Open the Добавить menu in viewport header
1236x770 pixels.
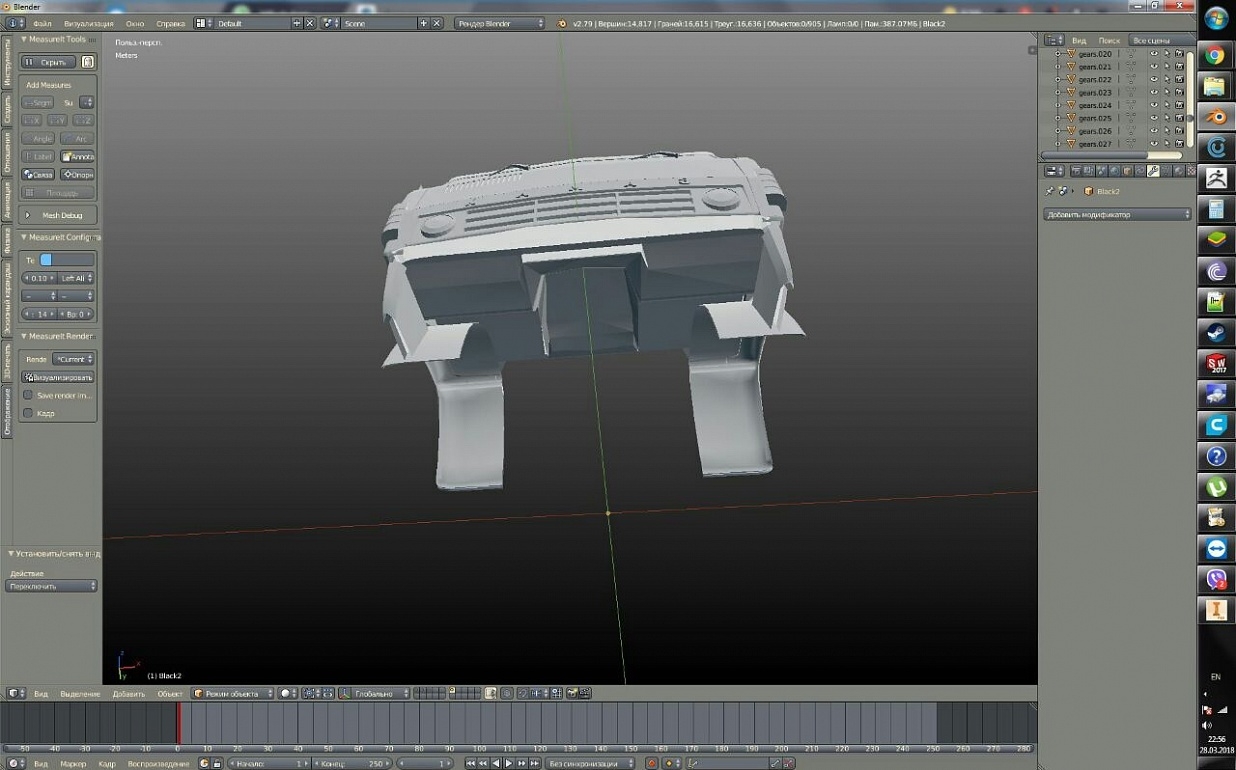click(128, 693)
